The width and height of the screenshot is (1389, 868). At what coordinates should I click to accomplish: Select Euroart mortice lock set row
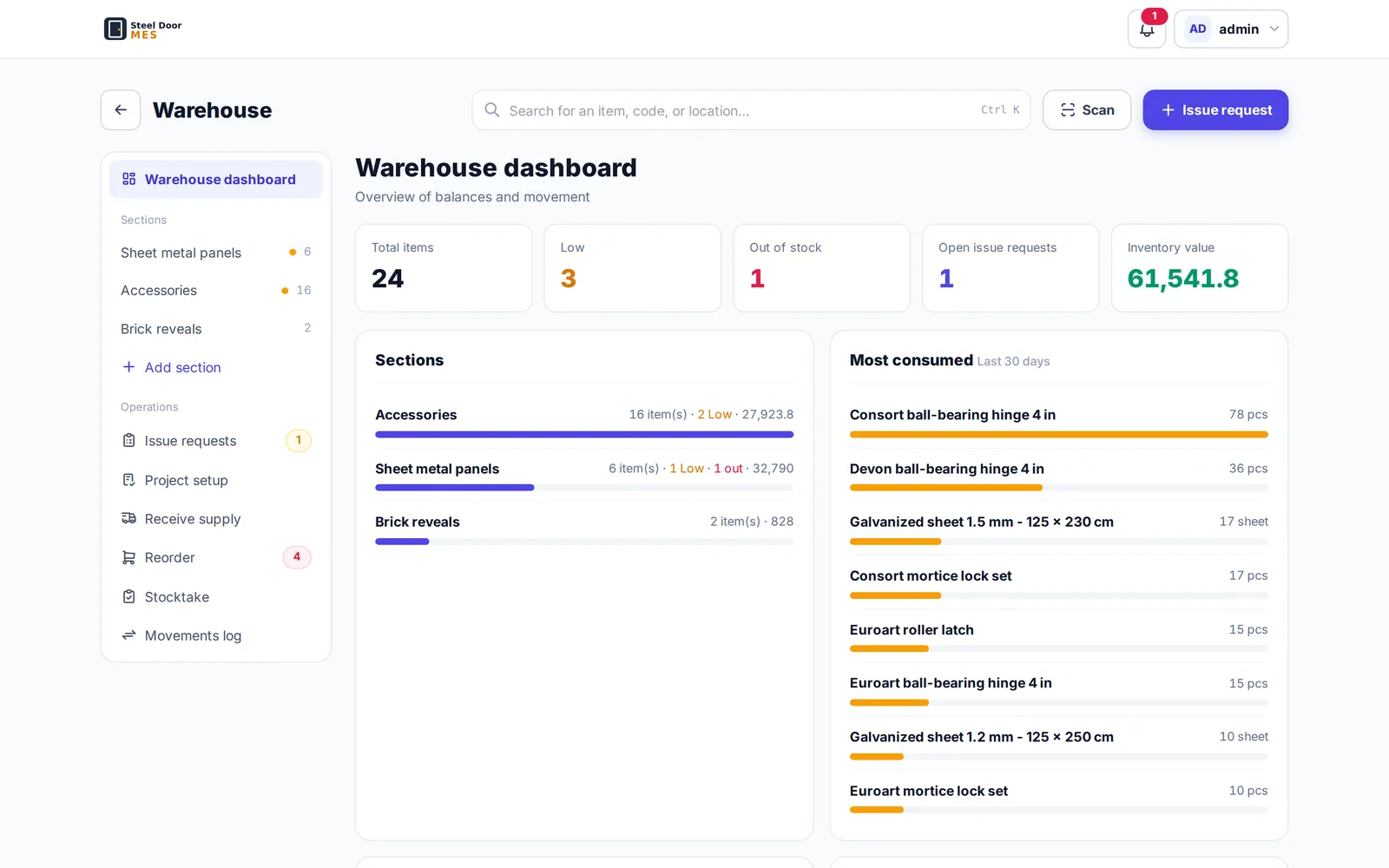1059,798
